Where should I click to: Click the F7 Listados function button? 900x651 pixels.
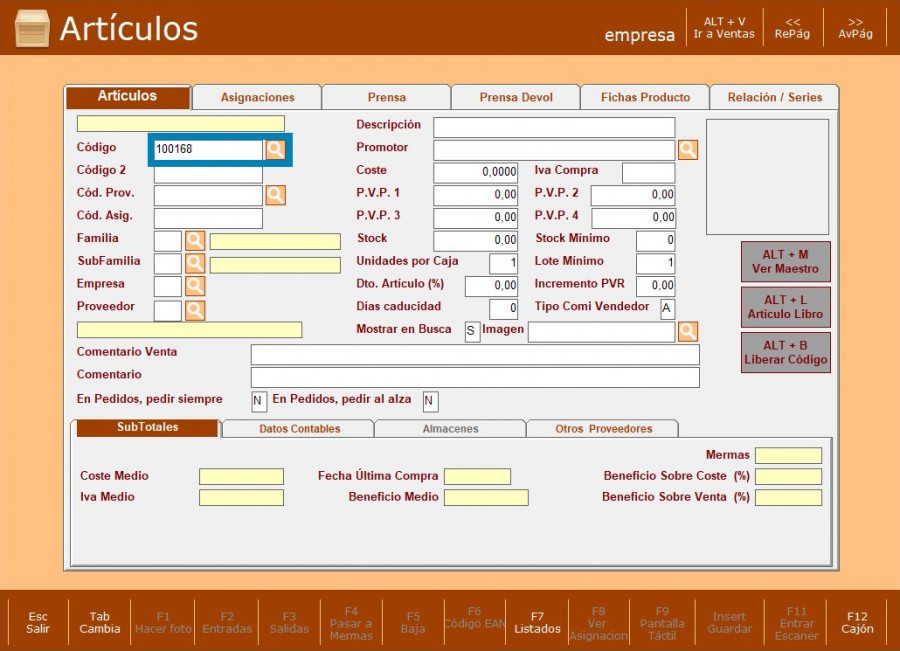pos(537,622)
